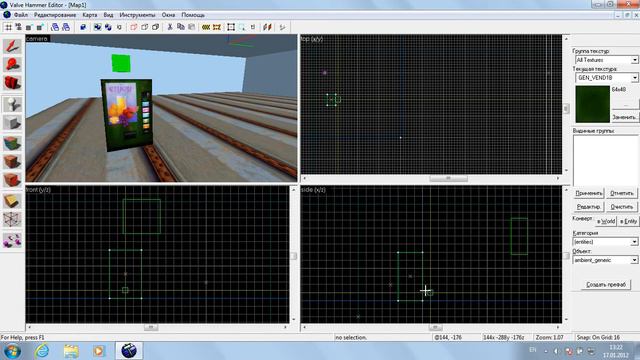Select the Path tool
Screen dimensions: 640x360
click(x=12, y=240)
